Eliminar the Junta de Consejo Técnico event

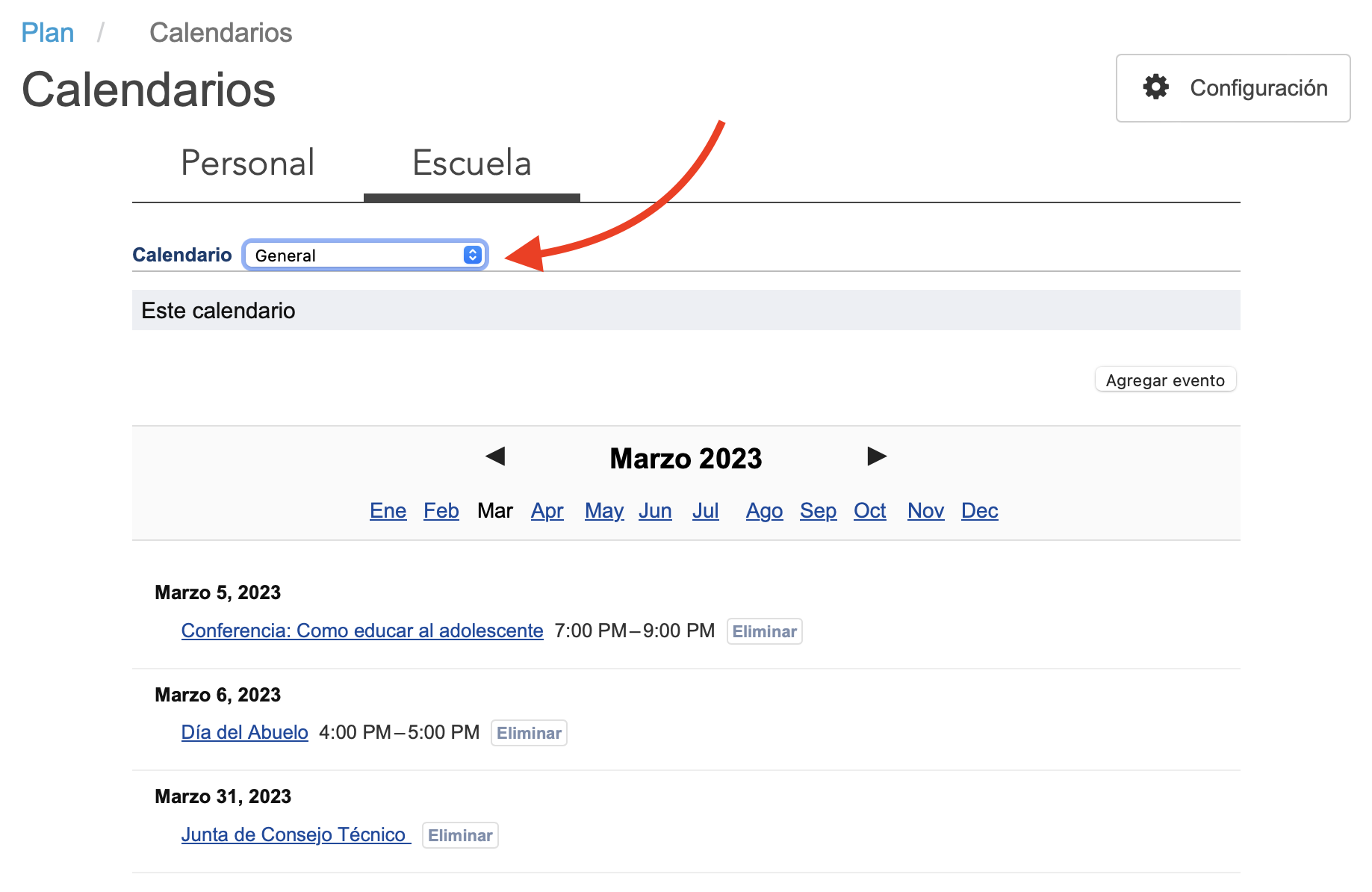pos(460,835)
